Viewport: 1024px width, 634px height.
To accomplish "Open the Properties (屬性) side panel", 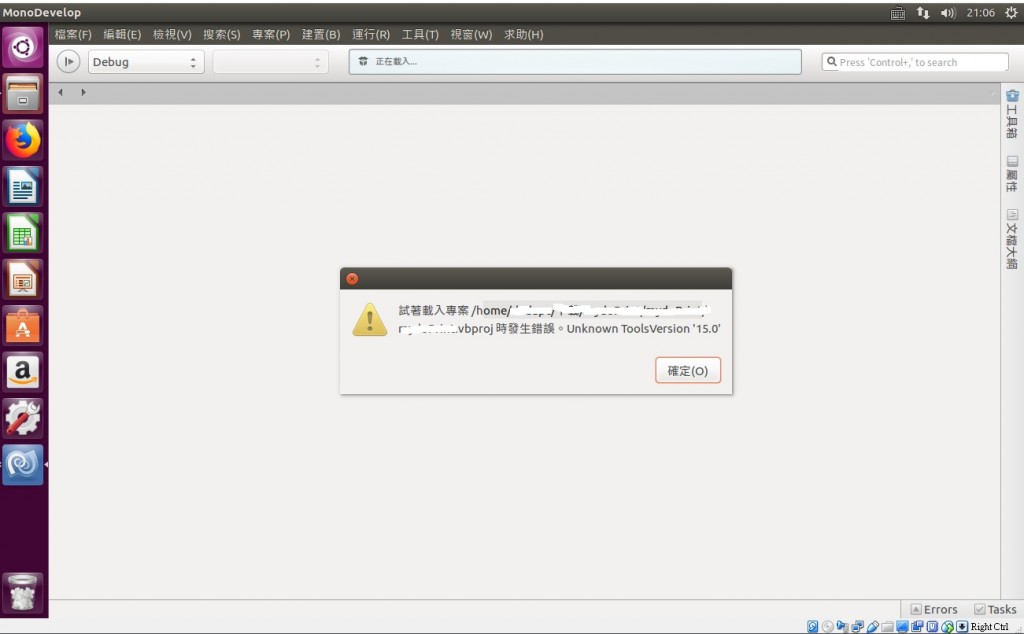I will [1012, 174].
